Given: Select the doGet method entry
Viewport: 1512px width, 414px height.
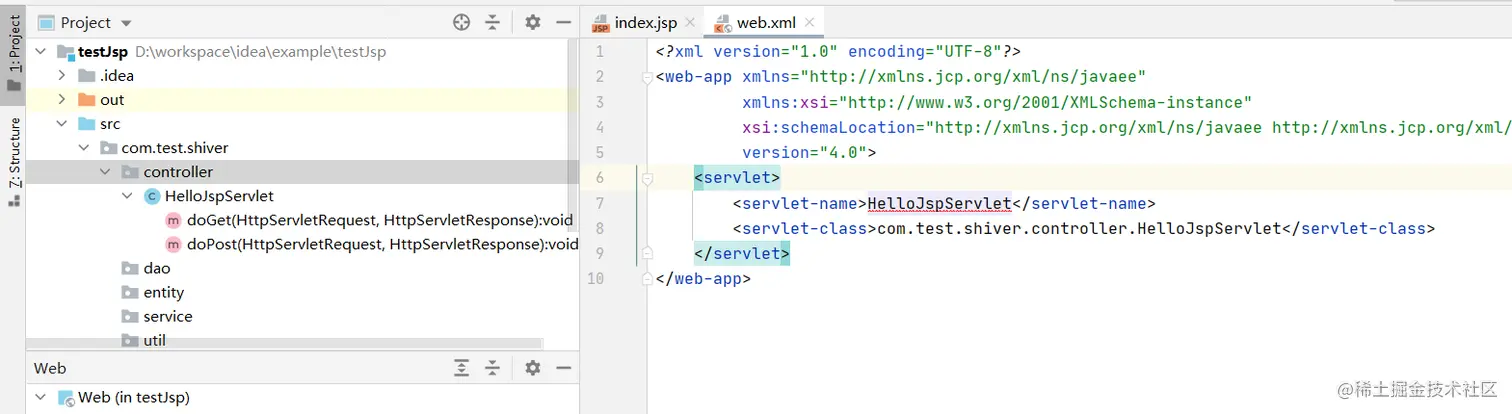Looking at the screenshot, I should coord(380,220).
